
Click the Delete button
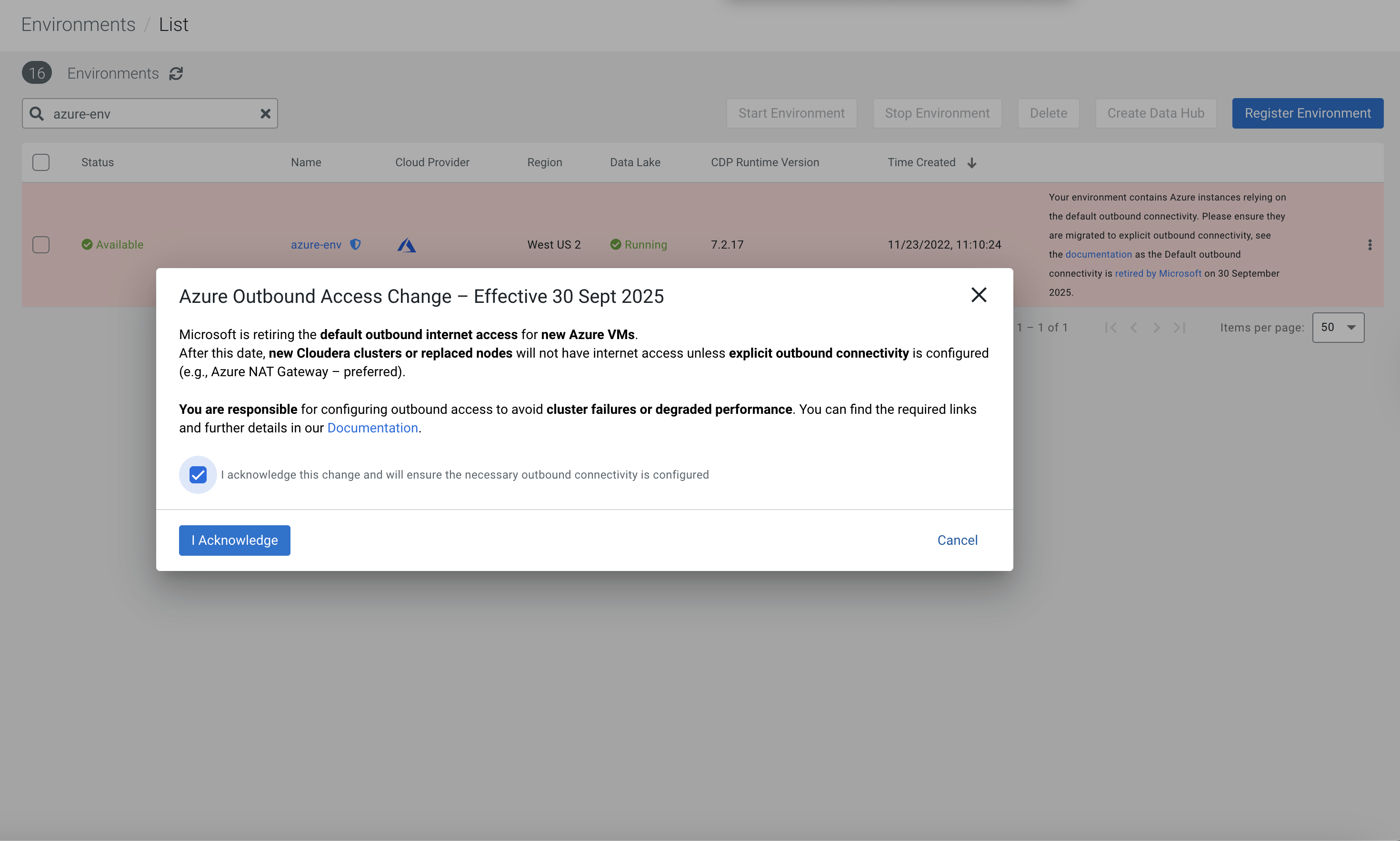click(x=1048, y=113)
